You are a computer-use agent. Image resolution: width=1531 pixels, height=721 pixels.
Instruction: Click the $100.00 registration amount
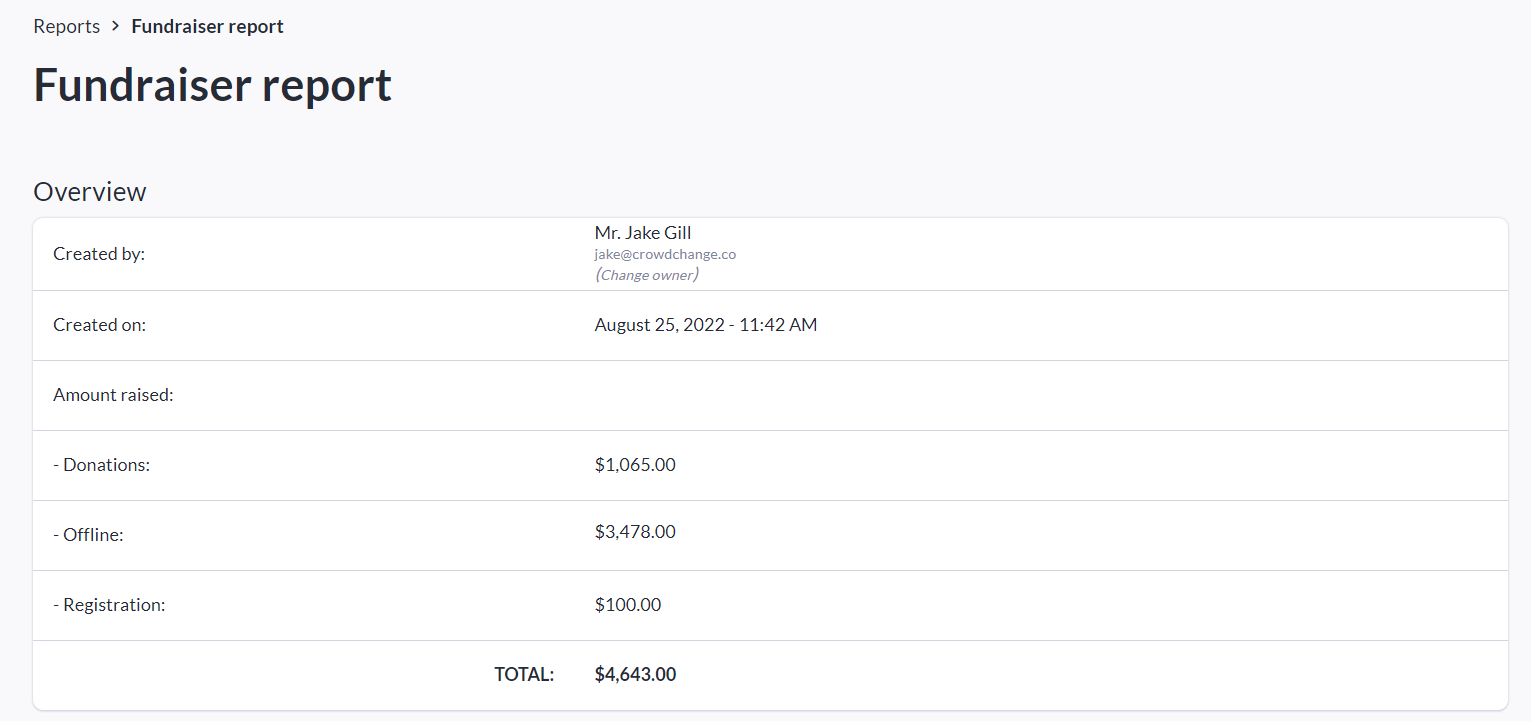pyautogui.click(x=627, y=605)
